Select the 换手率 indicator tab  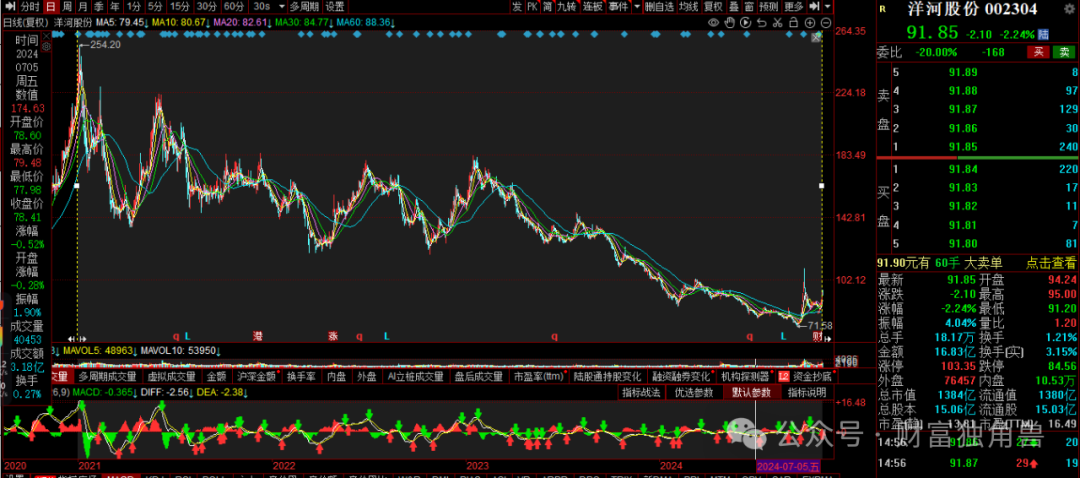302,377
